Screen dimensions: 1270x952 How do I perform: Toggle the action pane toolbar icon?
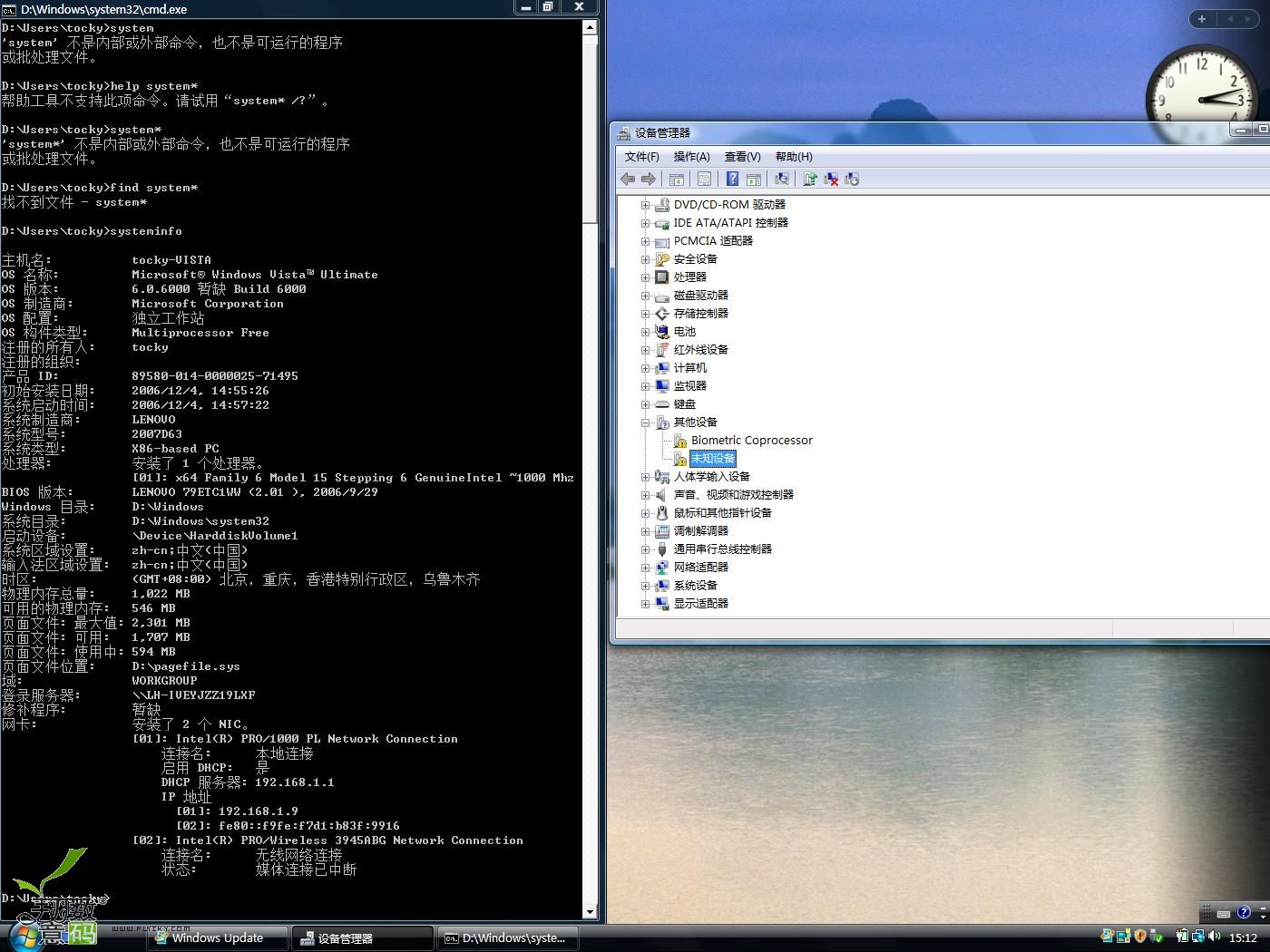point(753,180)
